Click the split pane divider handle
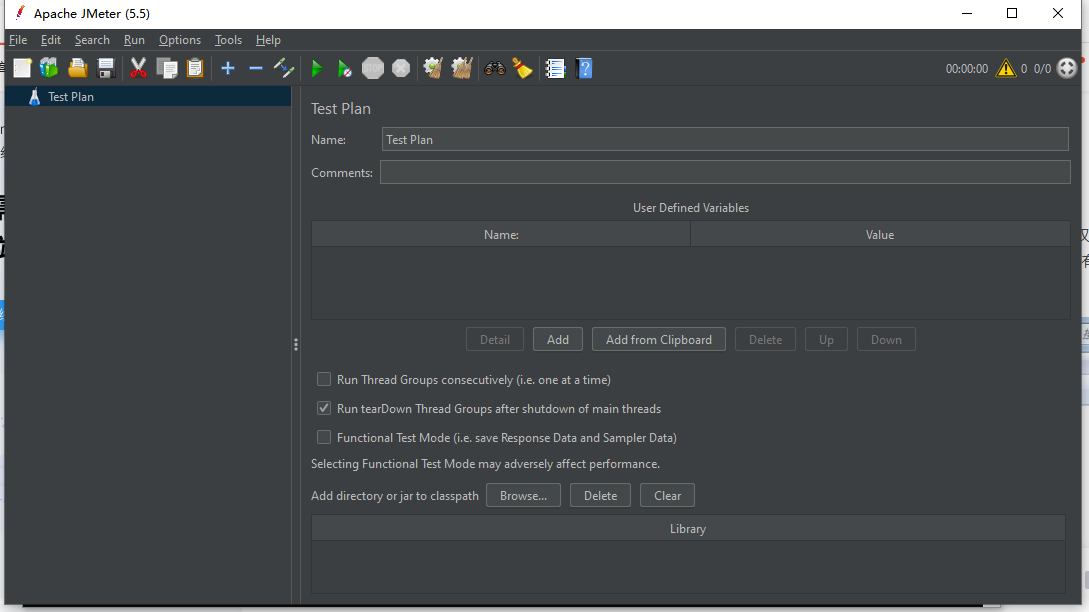 pos(296,345)
